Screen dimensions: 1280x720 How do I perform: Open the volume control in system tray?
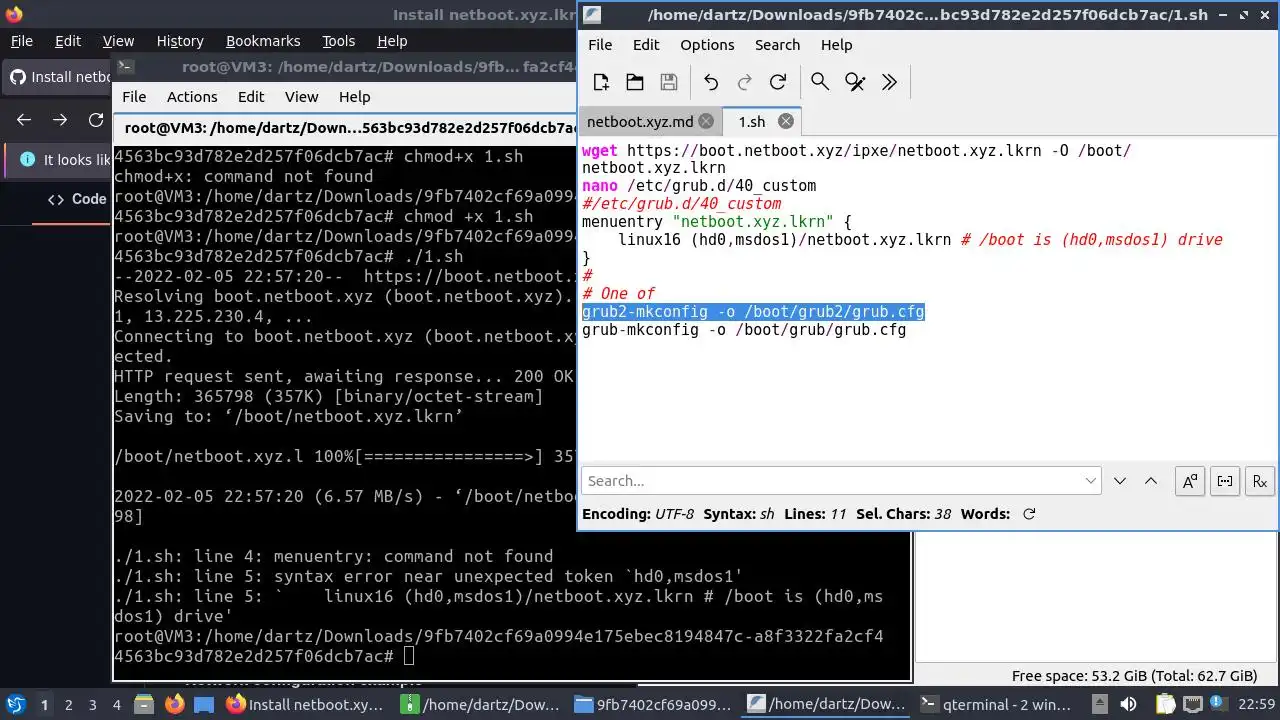(1128, 704)
